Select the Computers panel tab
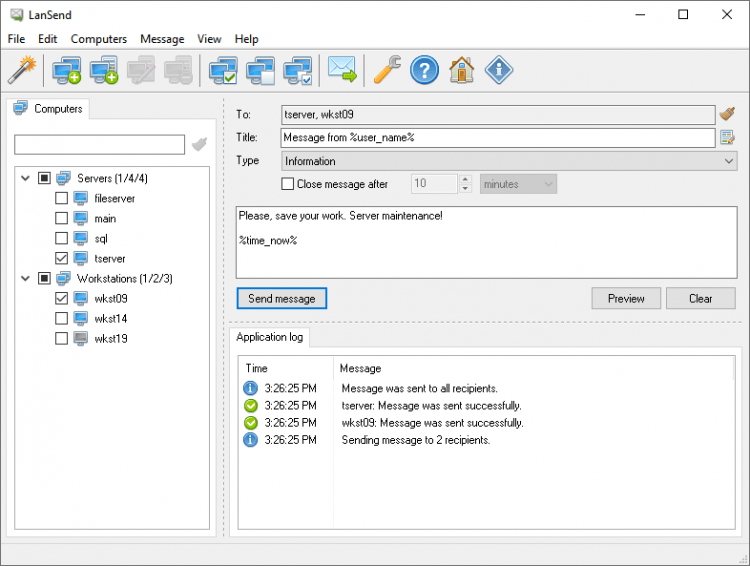The width and height of the screenshot is (750, 566). click(48, 109)
